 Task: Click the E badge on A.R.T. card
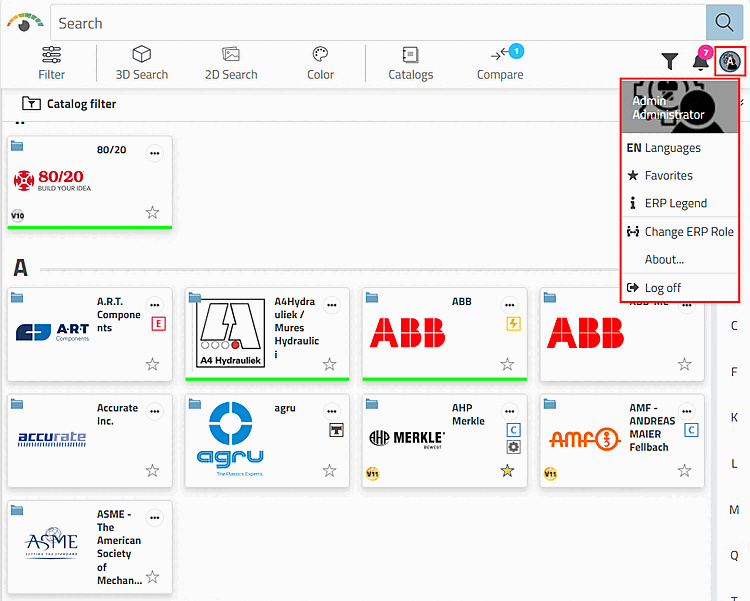(159, 324)
